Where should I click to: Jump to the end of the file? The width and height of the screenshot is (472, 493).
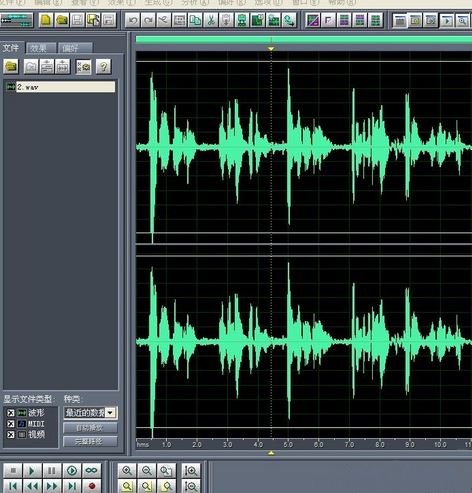[72, 486]
